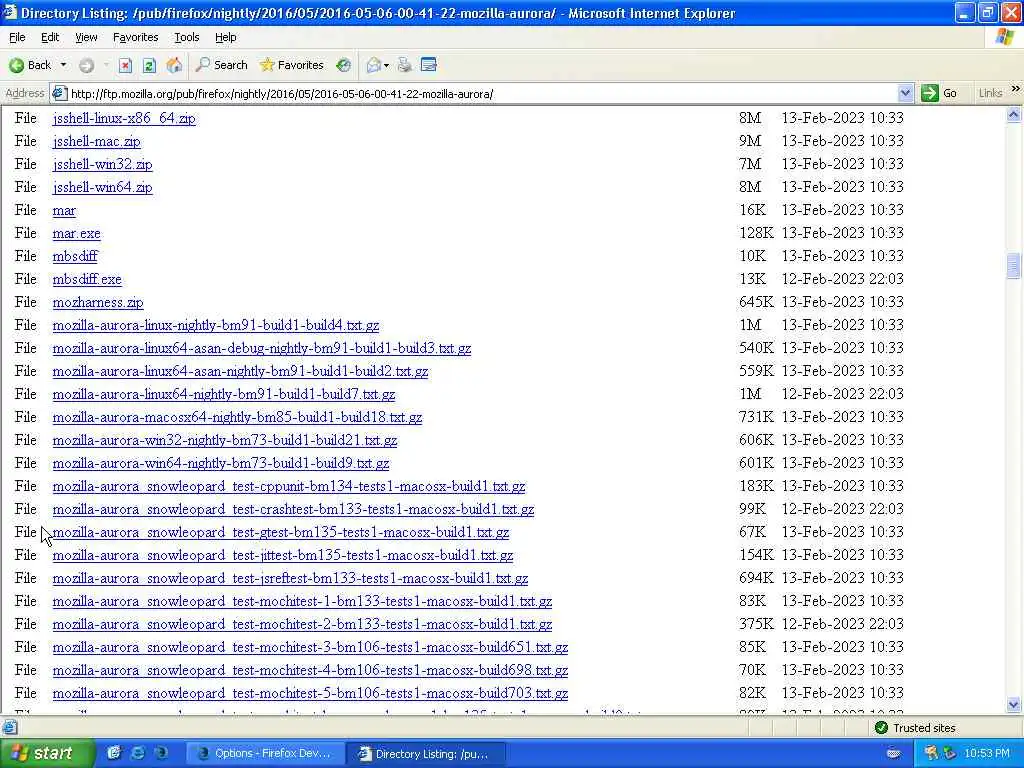1024x768 pixels.
Task: Open the Back history dropdown arrow
Action: coord(63,65)
